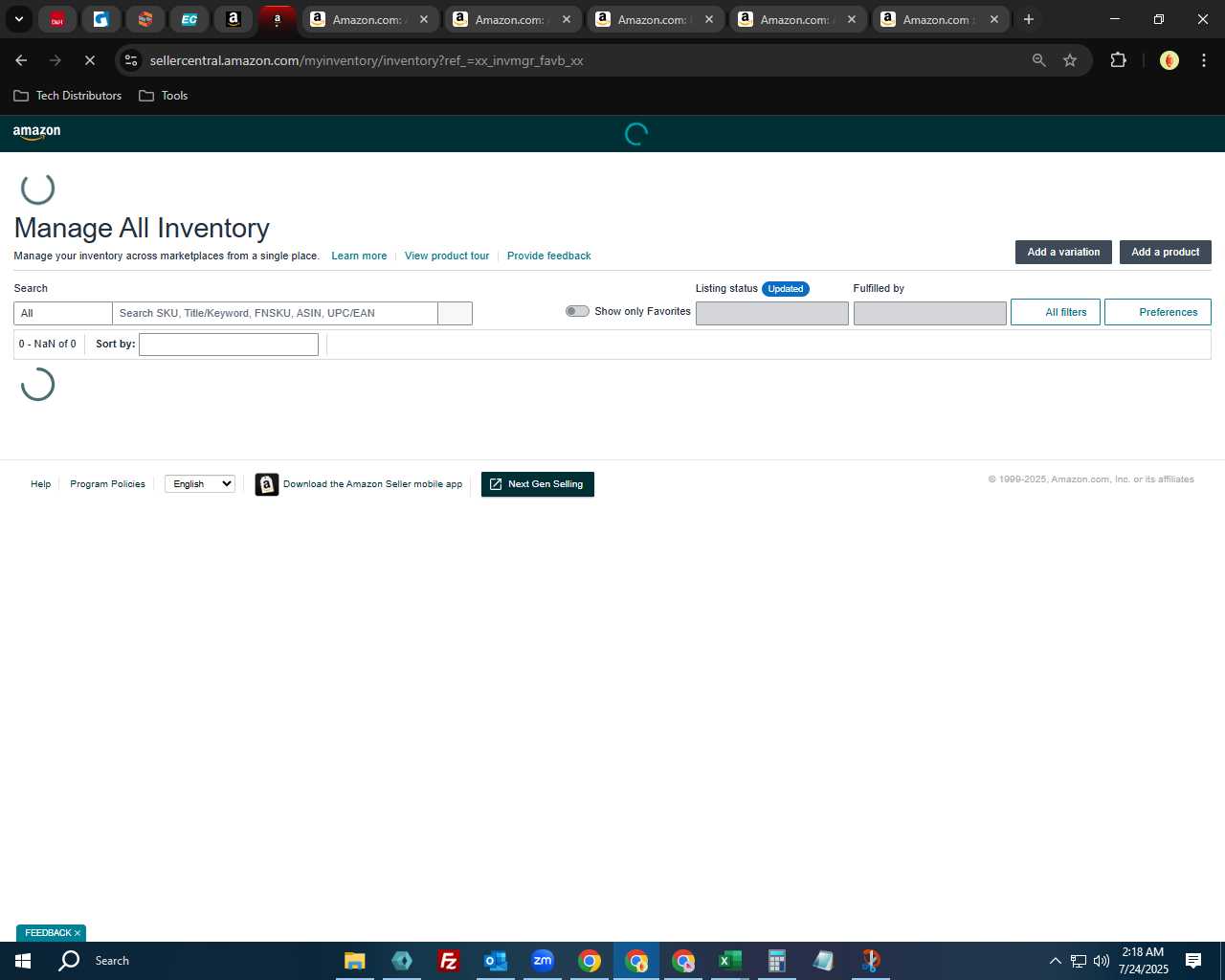Screen dimensions: 1225x980
Task: Click the Amazon logo in Seller Central header
Action: [36, 133]
